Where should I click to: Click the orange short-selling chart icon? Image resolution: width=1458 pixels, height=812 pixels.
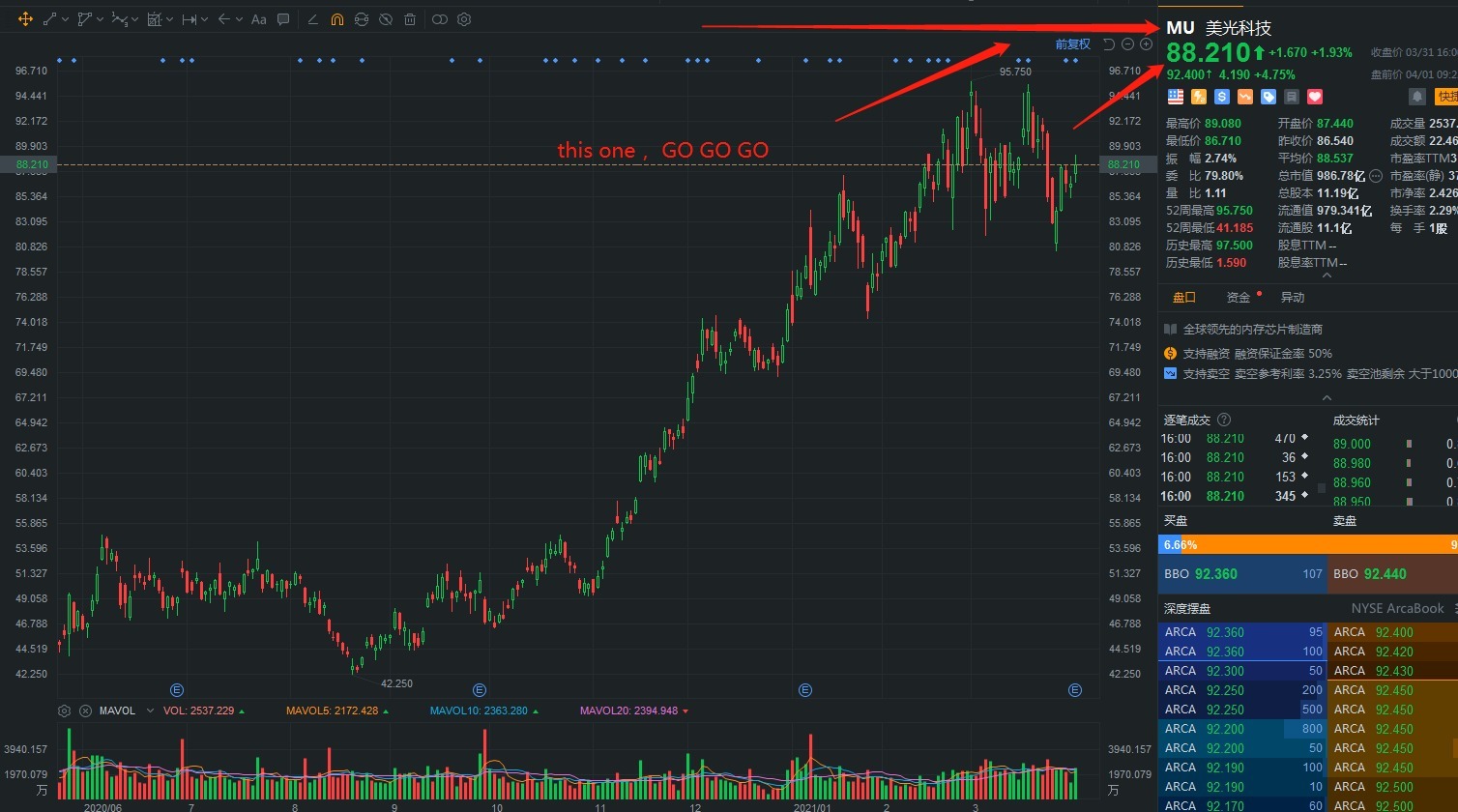(1245, 97)
